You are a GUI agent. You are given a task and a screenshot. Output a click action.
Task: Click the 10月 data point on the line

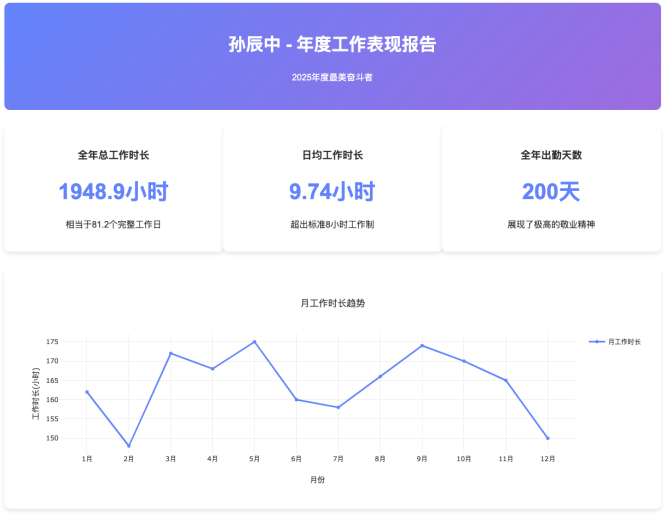coord(464,361)
